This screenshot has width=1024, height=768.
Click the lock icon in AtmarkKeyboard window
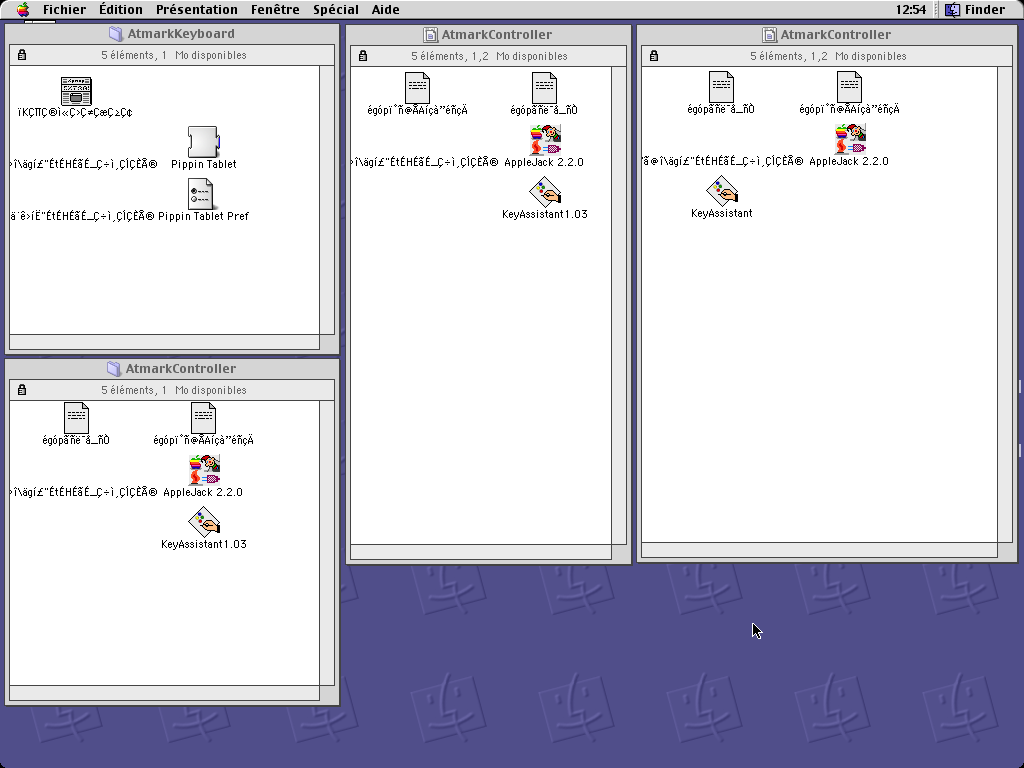coord(22,55)
